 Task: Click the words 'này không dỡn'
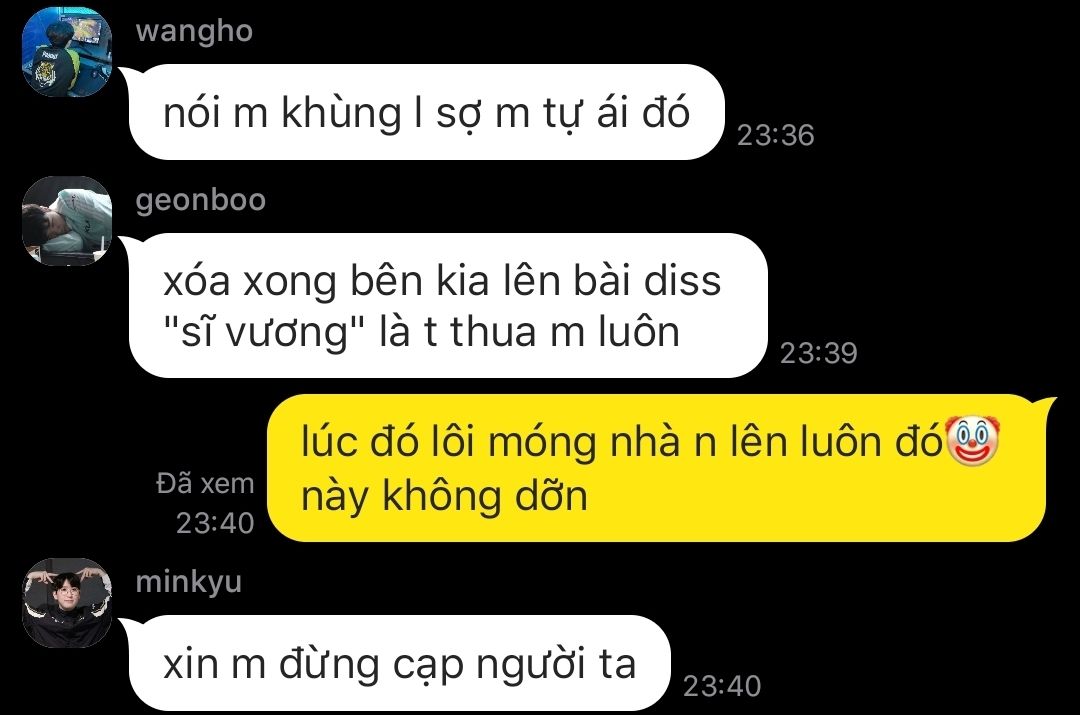pyautogui.click(x=444, y=496)
